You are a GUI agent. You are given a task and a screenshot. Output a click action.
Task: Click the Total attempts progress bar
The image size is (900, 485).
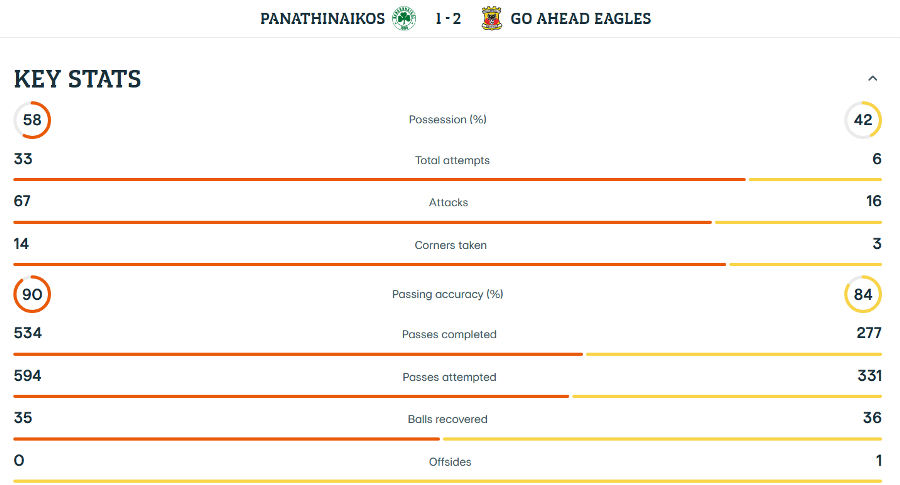point(447,180)
